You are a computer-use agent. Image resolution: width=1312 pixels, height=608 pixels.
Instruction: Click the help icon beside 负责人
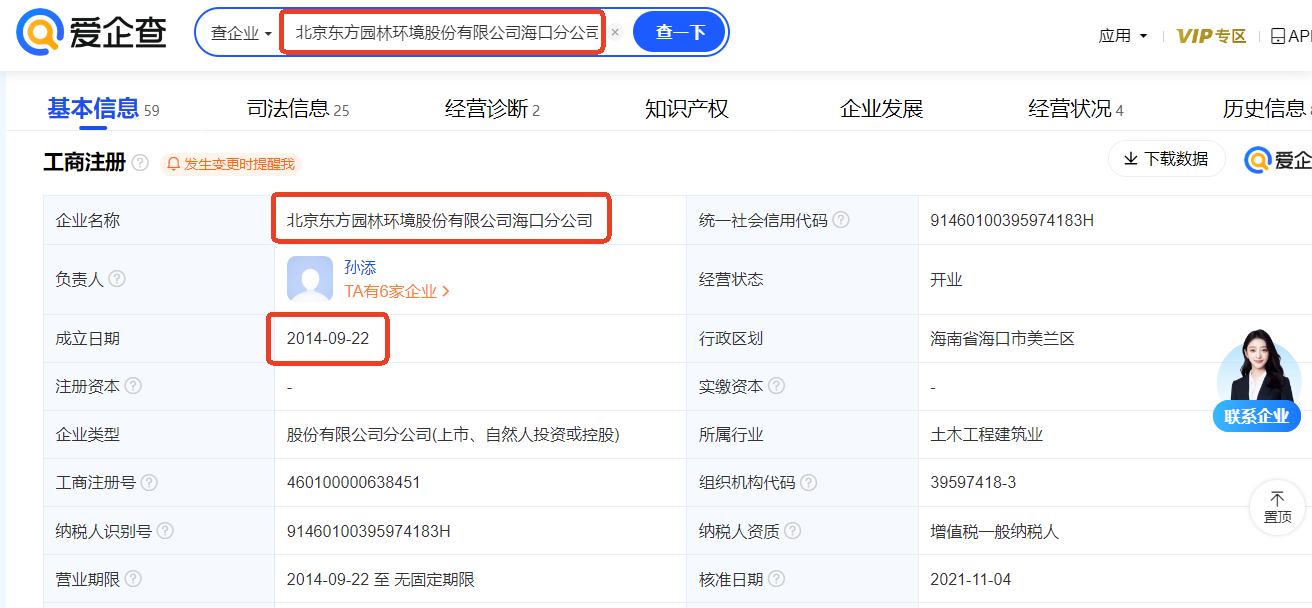coord(117,279)
